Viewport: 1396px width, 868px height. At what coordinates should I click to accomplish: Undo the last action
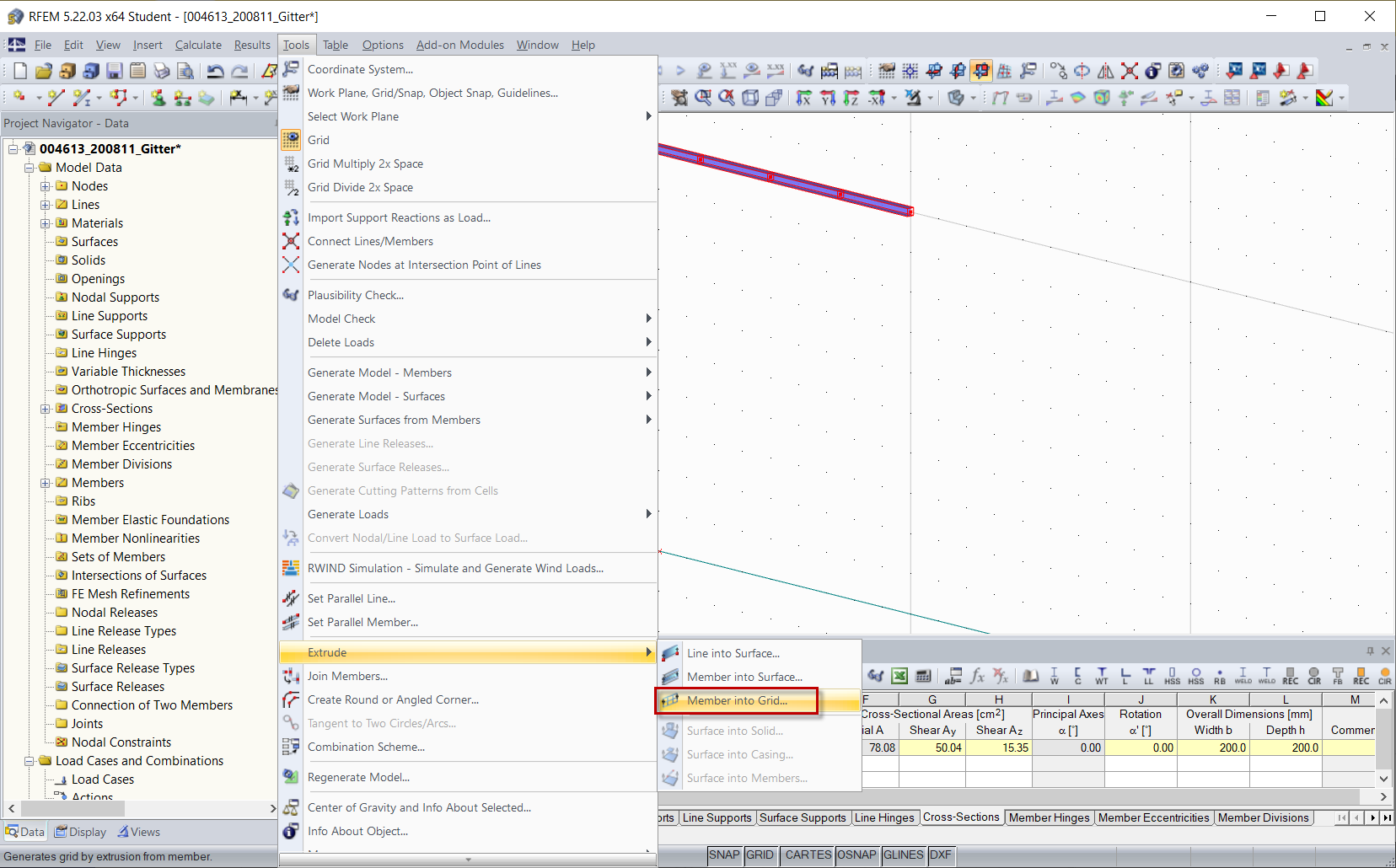(x=216, y=71)
